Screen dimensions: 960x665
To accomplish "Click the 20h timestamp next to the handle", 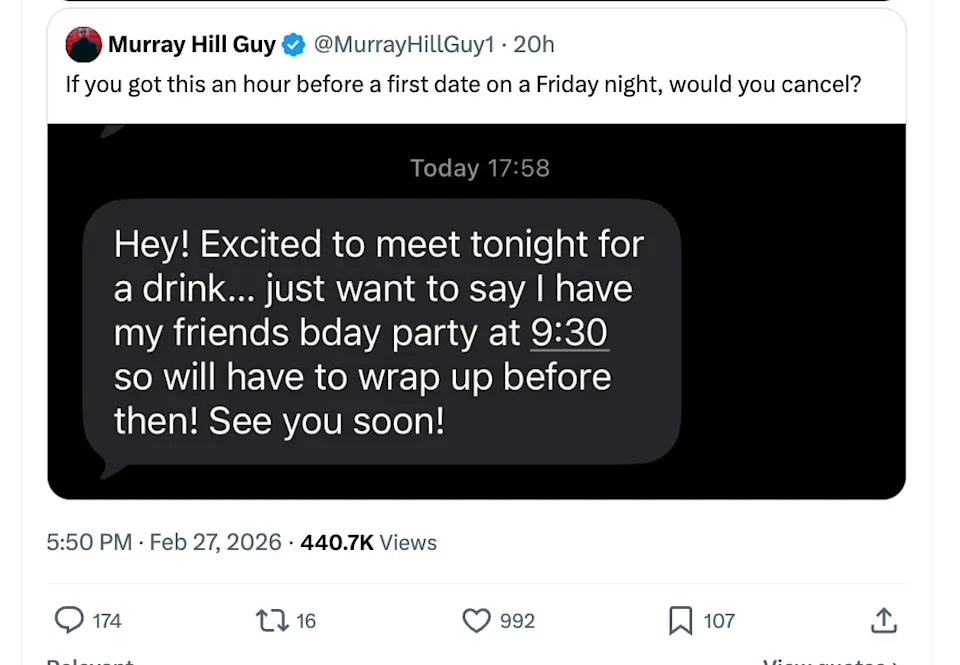I will pos(535,44).
